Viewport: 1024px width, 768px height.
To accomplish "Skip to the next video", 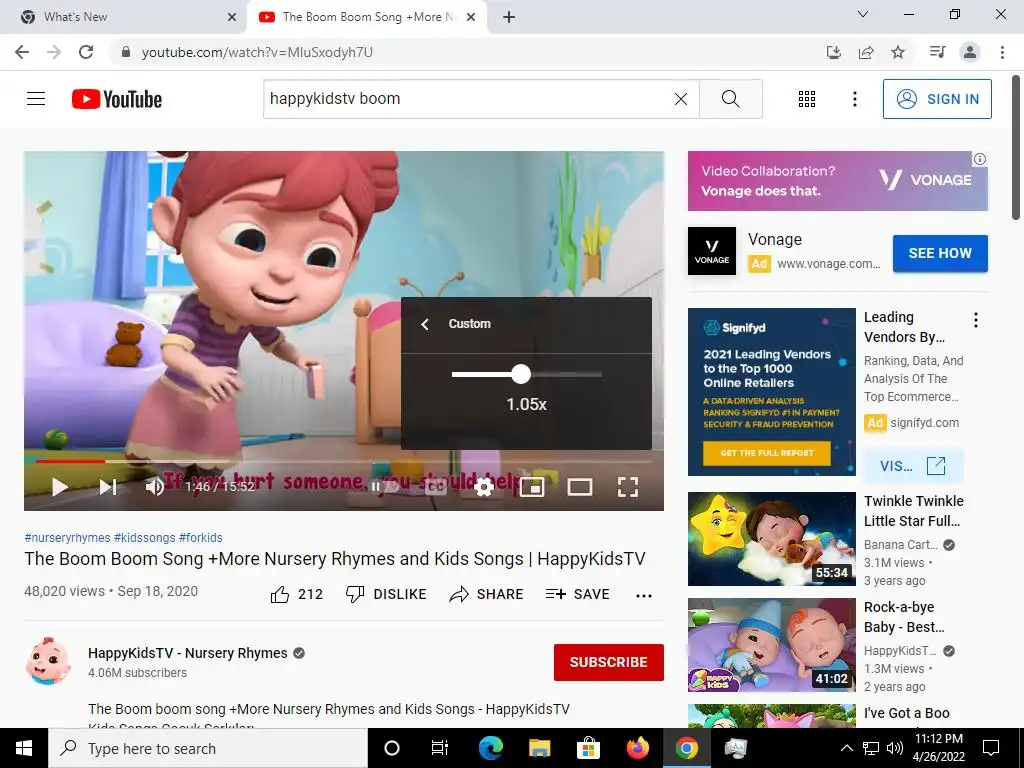I will point(108,487).
